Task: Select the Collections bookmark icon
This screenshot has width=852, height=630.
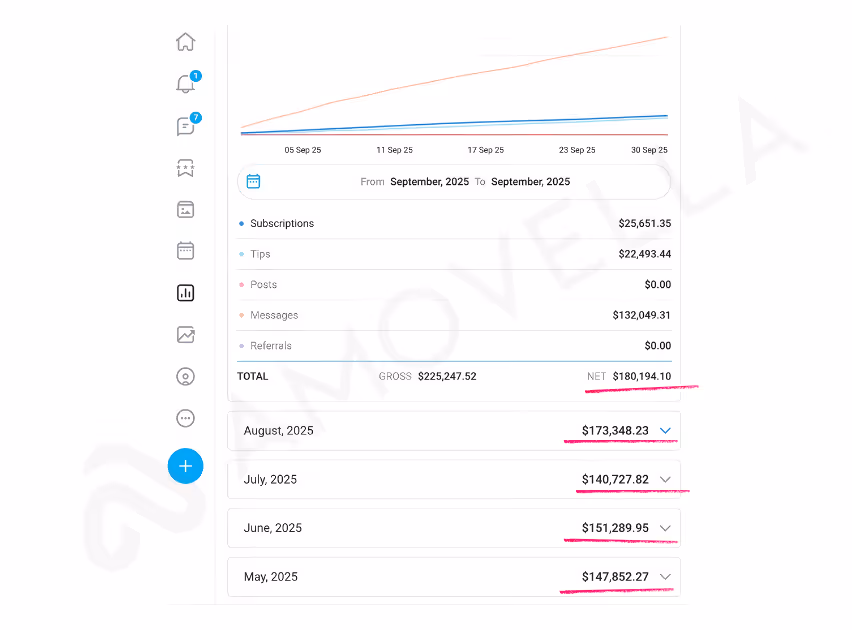Action: [x=185, y=168]
